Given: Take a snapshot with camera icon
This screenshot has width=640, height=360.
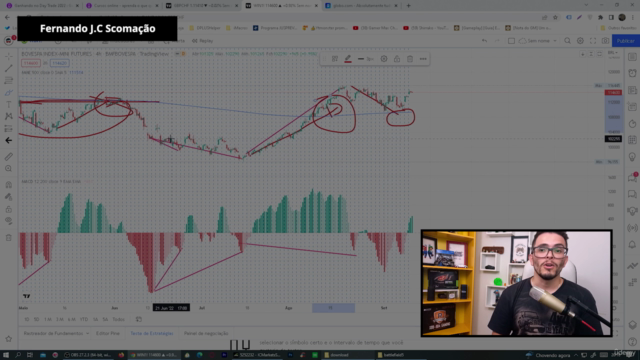Looking at the screenshot, I should point(605,41).
